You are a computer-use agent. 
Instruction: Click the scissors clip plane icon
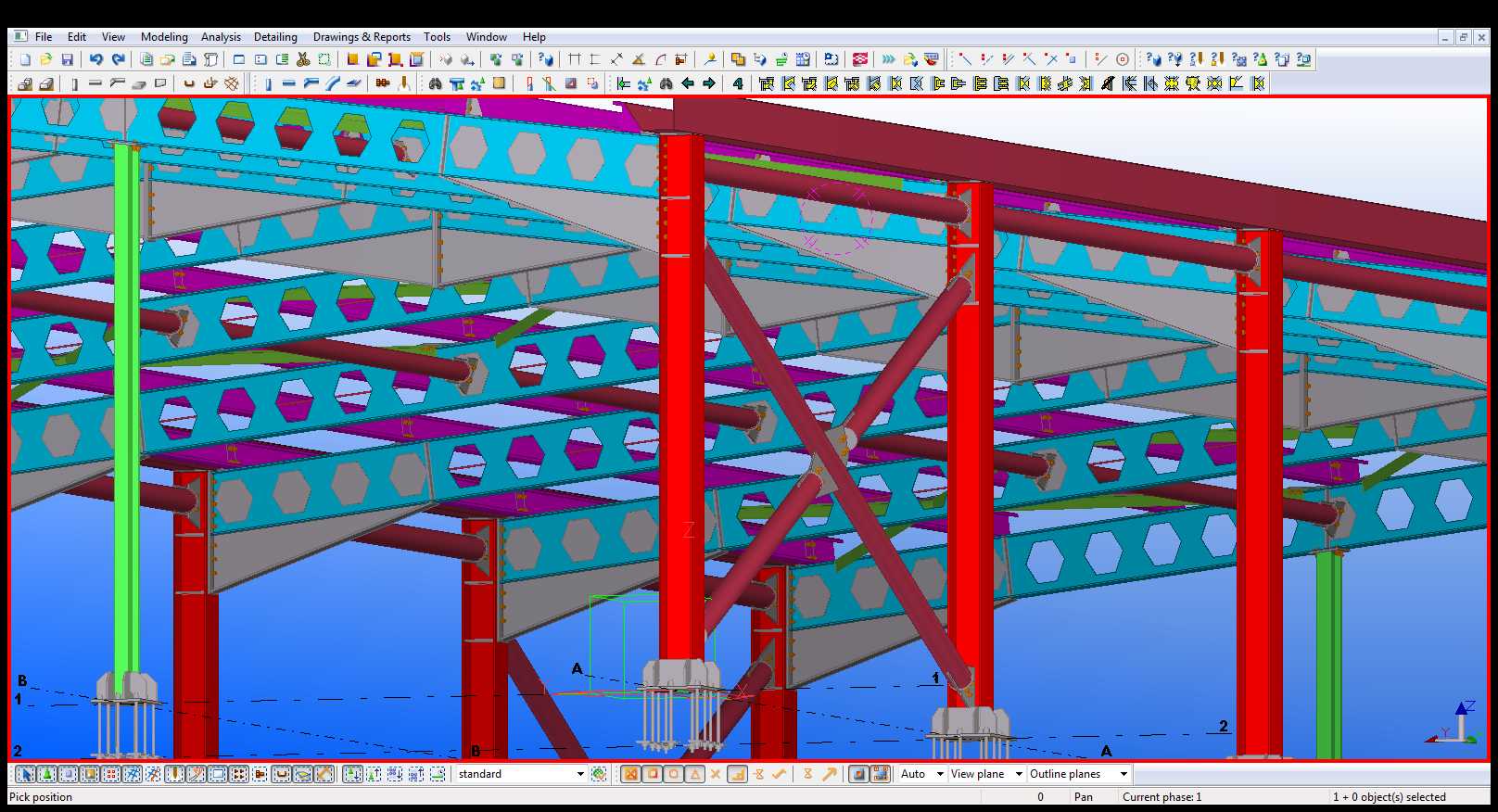click(x=303, y=59)
